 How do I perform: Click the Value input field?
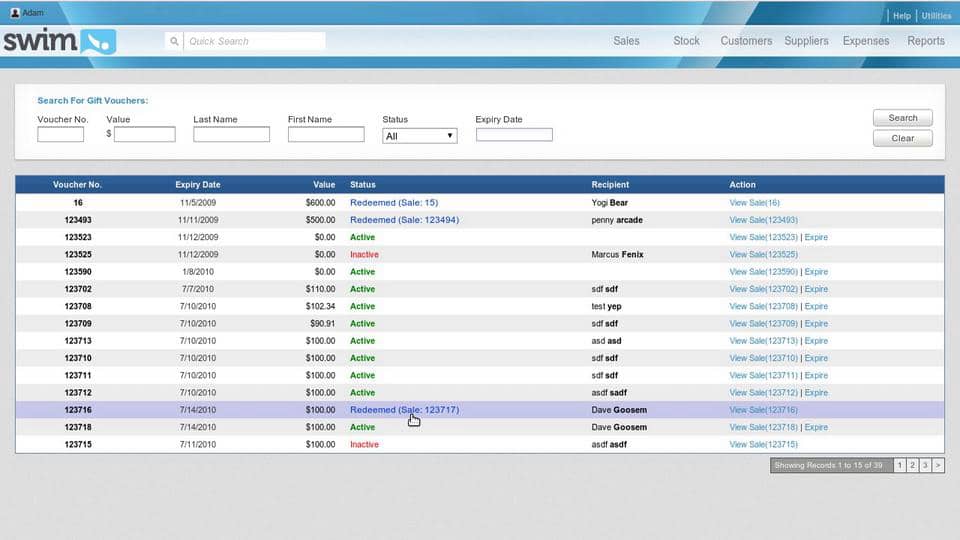[x=144, y=135]
